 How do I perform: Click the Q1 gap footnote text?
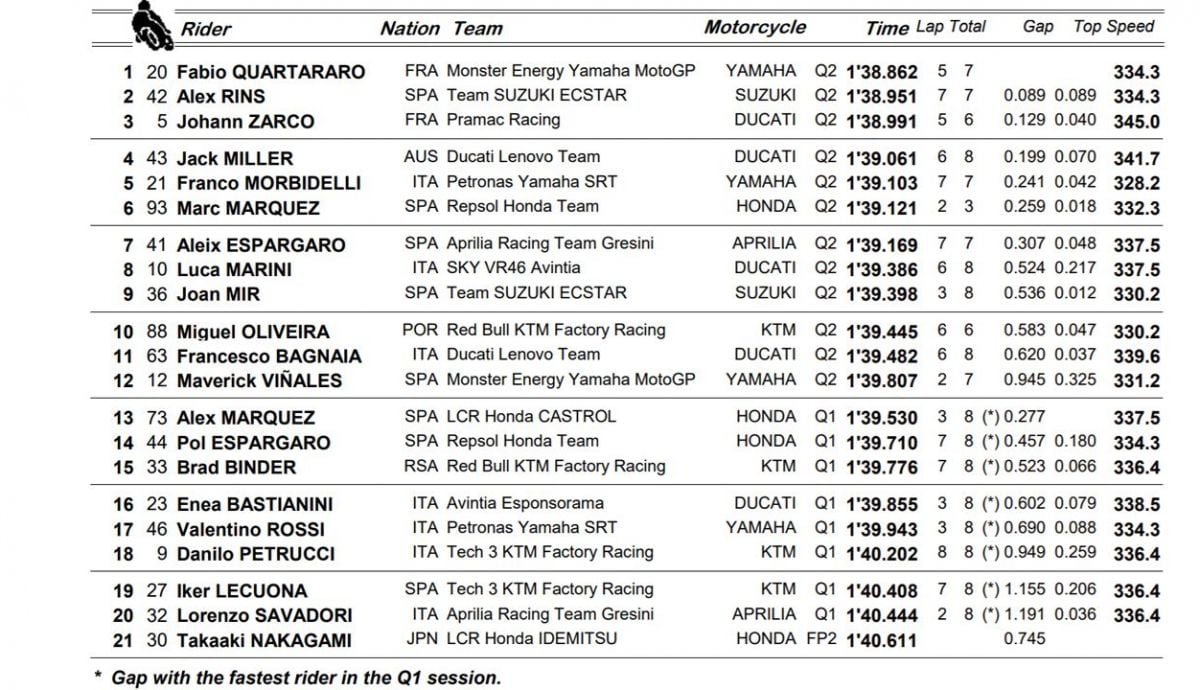tap(305, 678)
